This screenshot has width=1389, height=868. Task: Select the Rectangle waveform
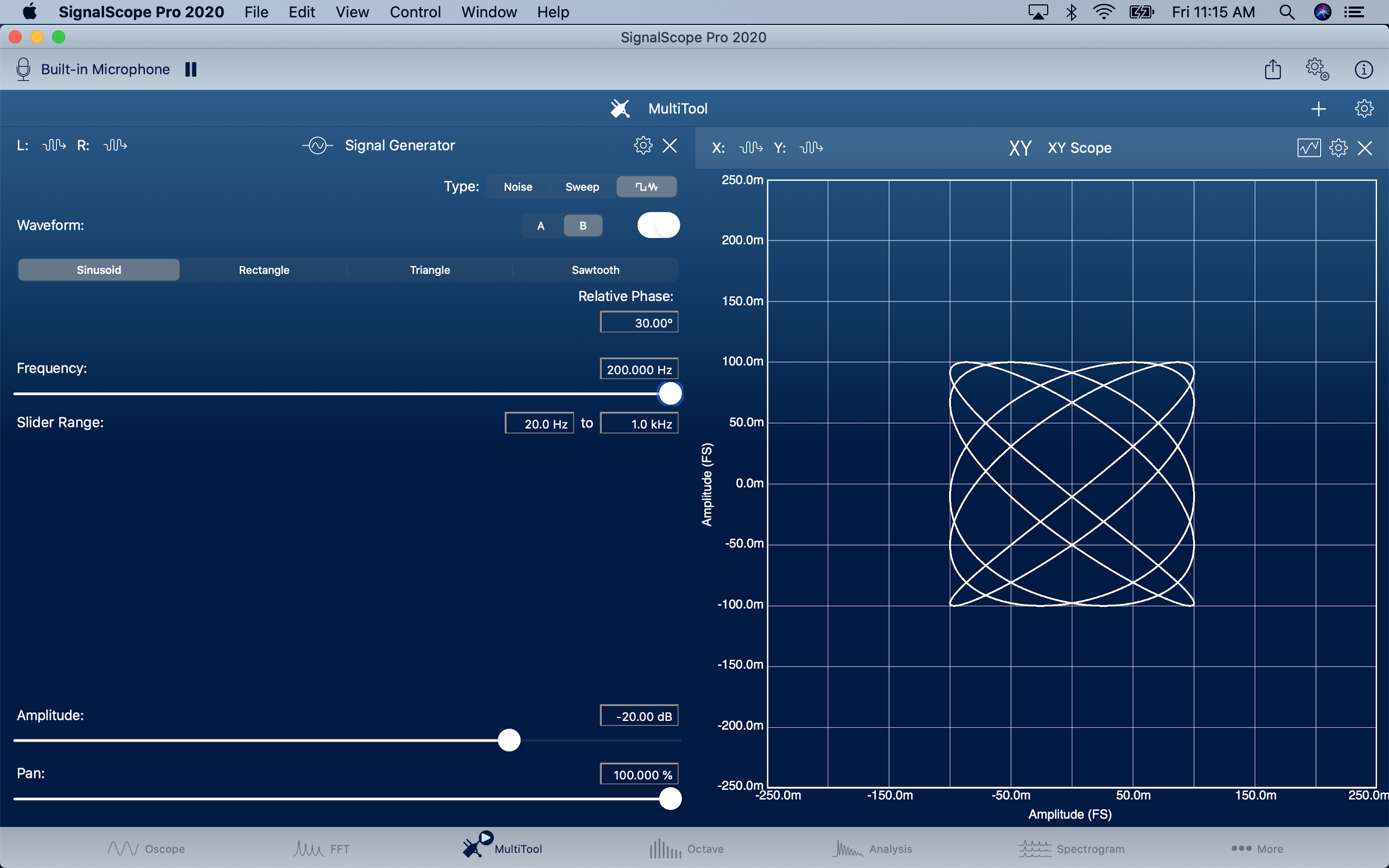(x=264, y=270)
